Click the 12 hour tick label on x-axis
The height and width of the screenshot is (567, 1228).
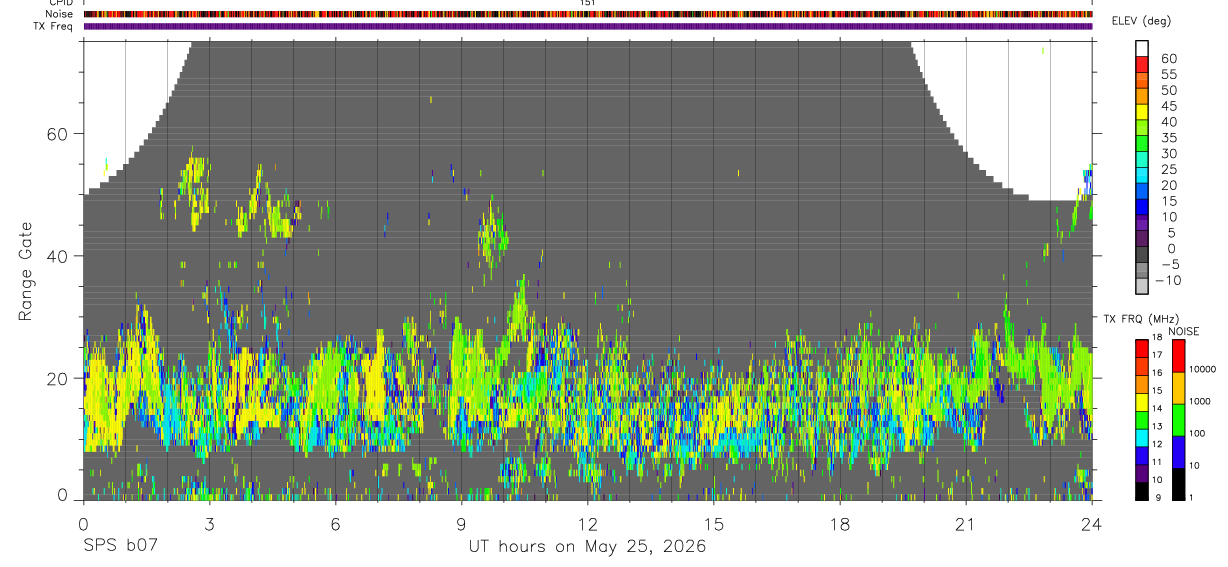pos(588,524)
